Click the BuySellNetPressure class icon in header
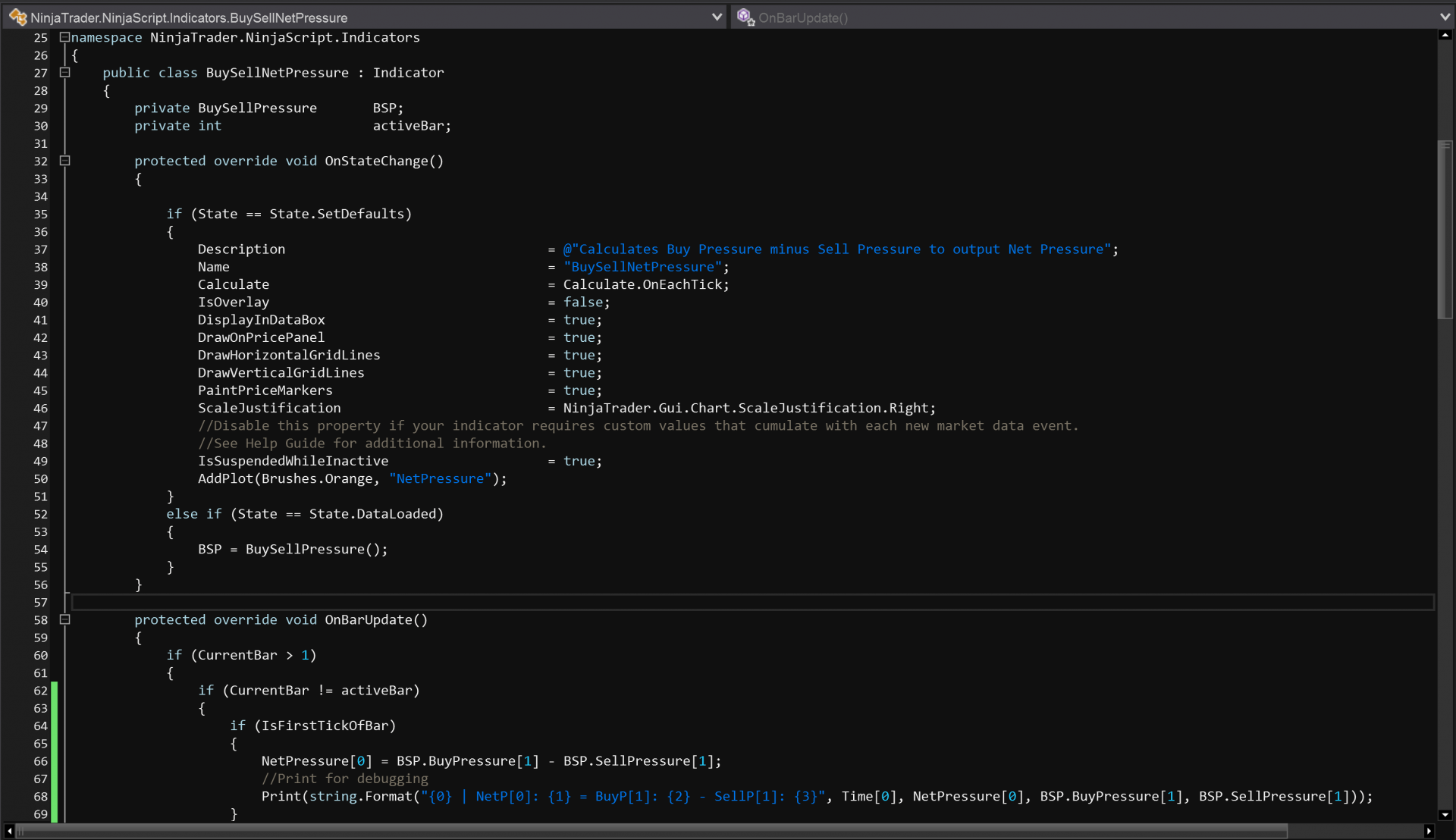 17,17
